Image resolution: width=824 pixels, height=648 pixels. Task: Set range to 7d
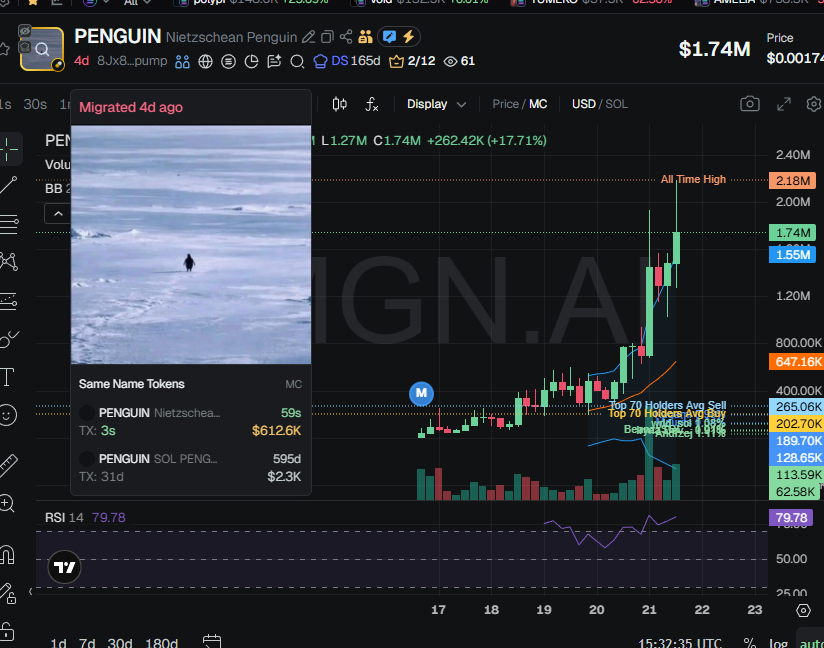[x=87, y=643]
